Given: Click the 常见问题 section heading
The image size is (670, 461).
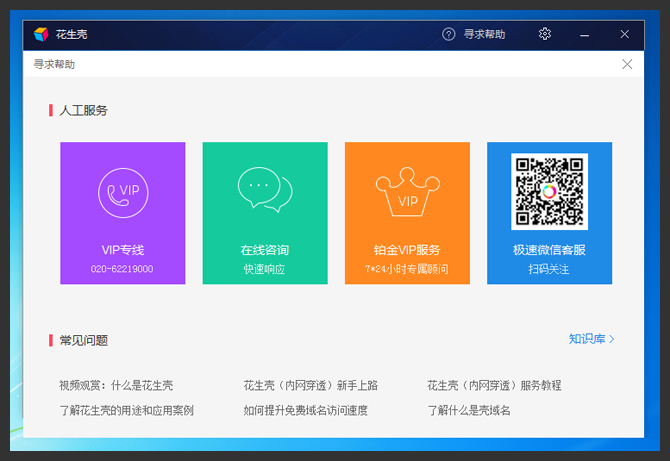Looking at the screenshot, I should tap(83, 341).
